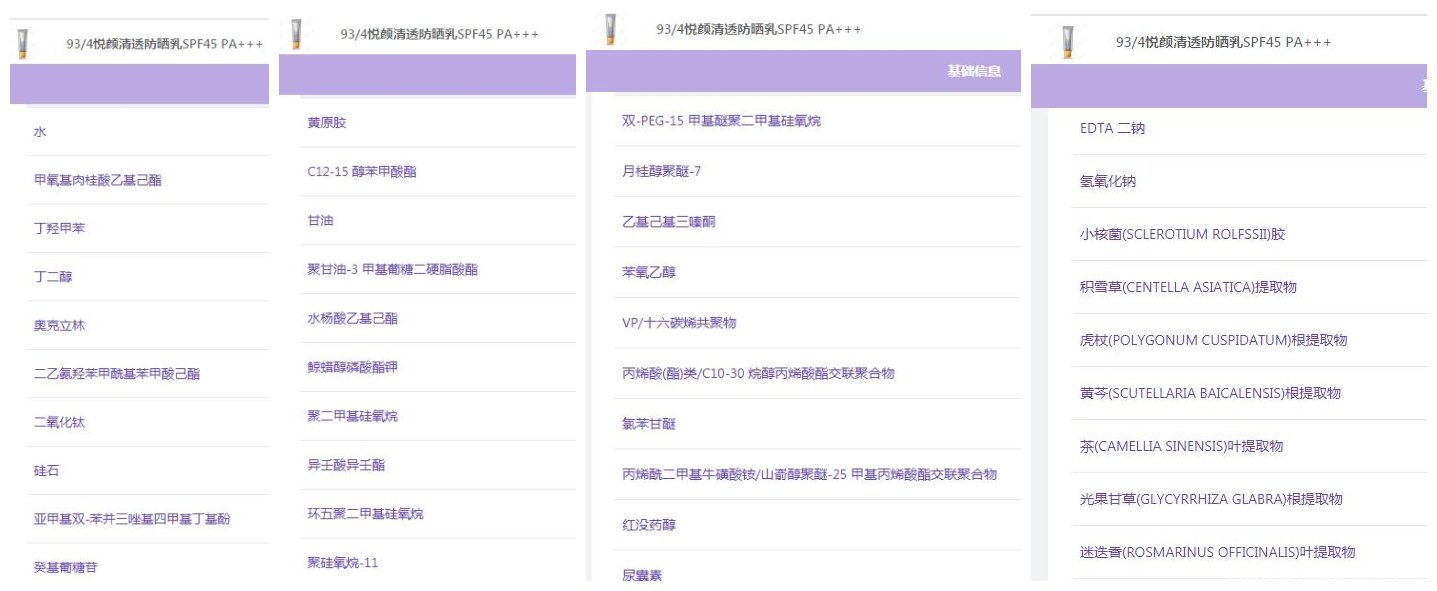
Task: View the 苯氧乙醇 ingredient details
Action: coord(649,272)
